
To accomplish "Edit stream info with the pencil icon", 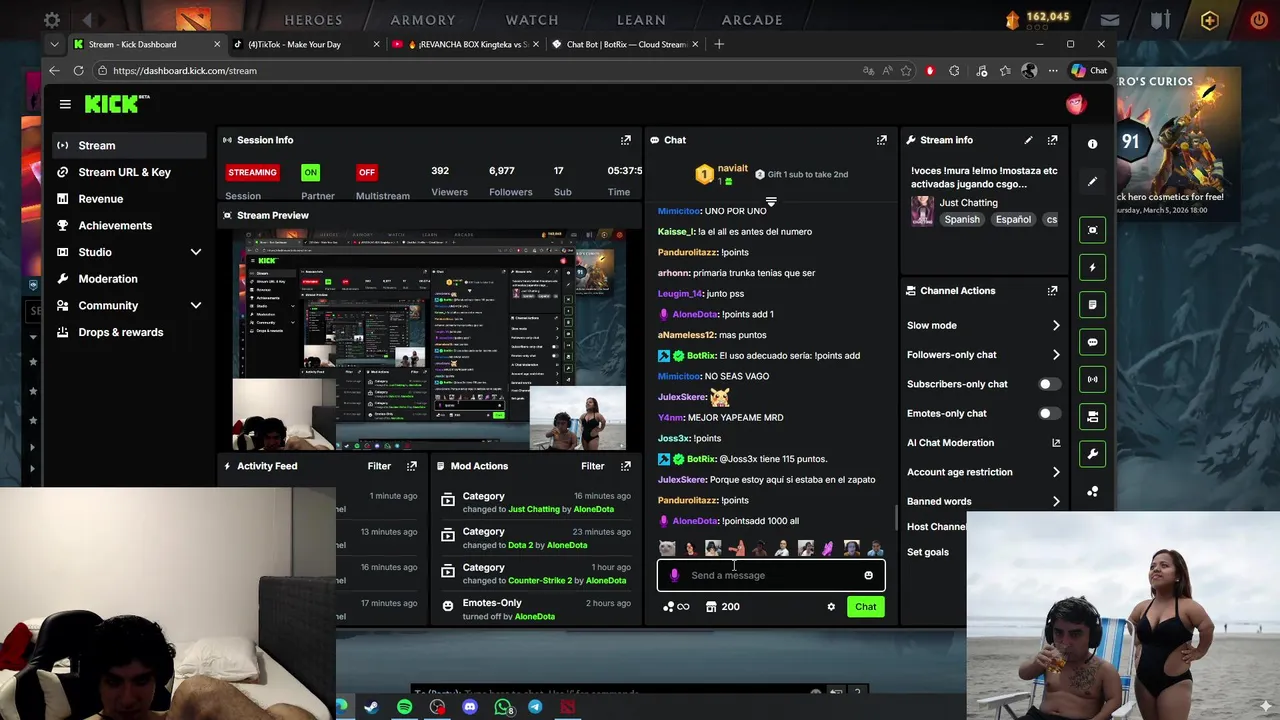I will pos(1028,140).
